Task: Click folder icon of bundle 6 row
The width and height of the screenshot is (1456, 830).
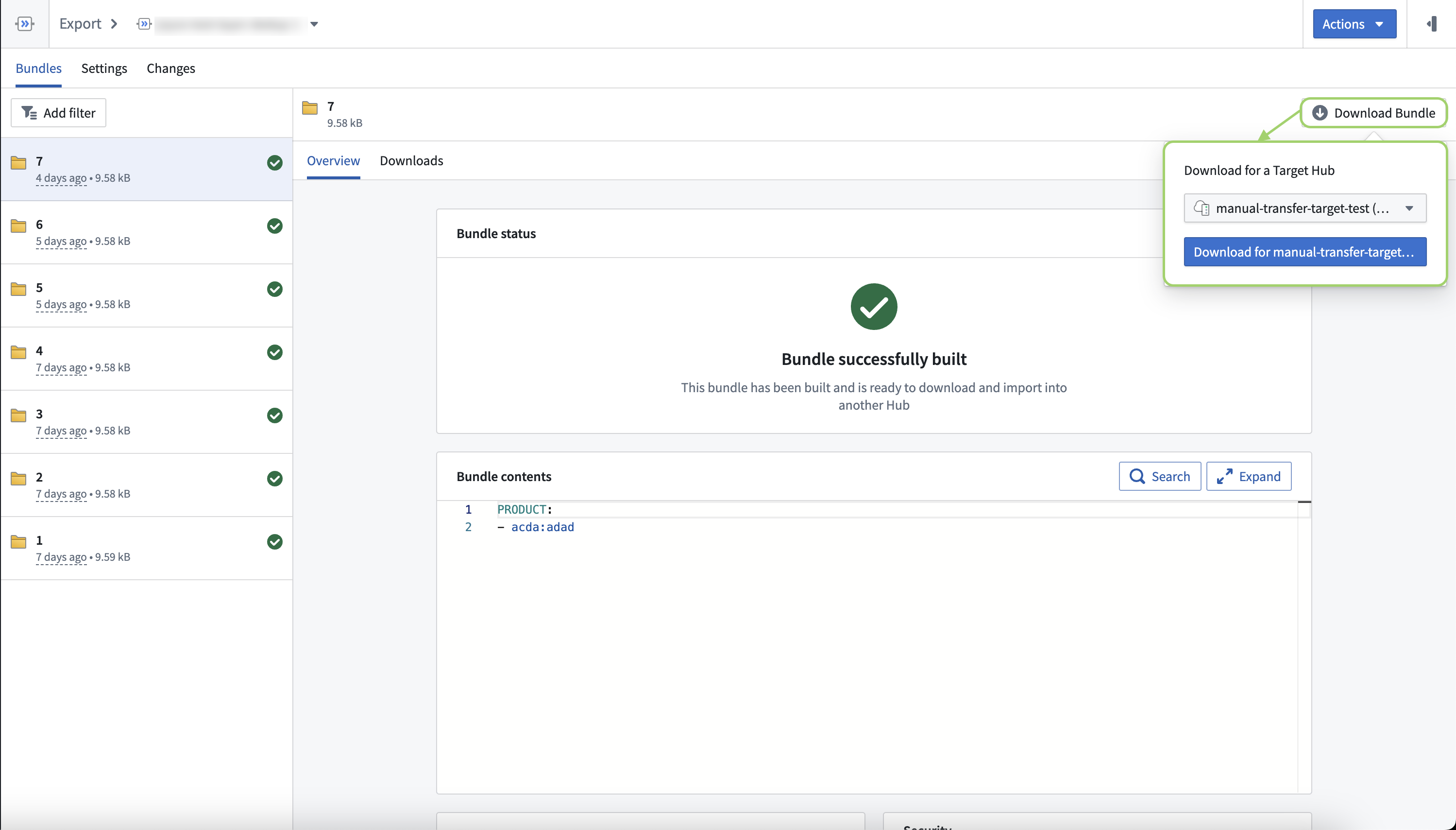Action: (x=18, y=226)
